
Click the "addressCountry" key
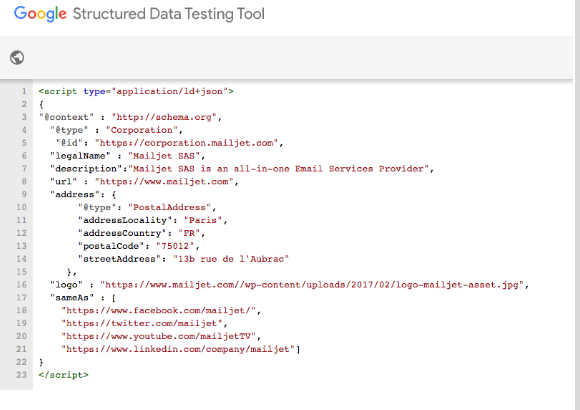click(122, 233)
